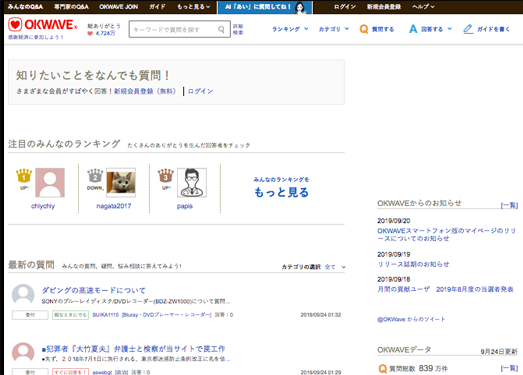Open 月間の貢献ユーザ 2019年8月度 notice
The image size is (523, 375).
click(445, 289)
